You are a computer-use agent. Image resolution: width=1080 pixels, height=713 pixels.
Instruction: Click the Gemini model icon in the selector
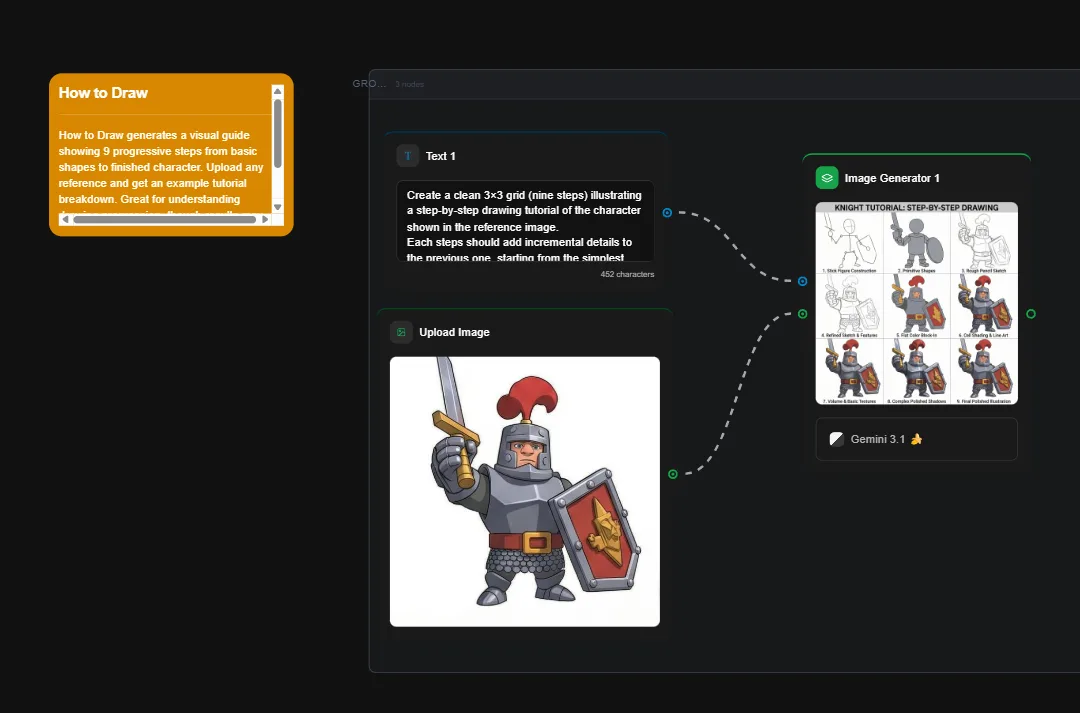click(x=836, y=438)
